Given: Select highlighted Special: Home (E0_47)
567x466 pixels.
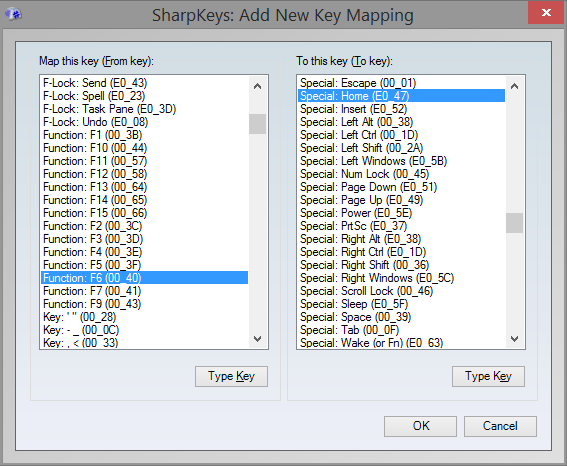Looking at the screenshot, I should tap(401, 96).
